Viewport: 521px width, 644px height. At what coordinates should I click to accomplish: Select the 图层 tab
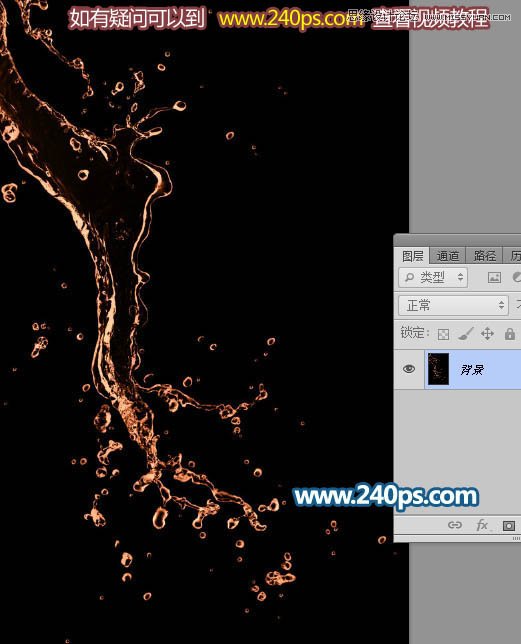[x=412, y=256]
